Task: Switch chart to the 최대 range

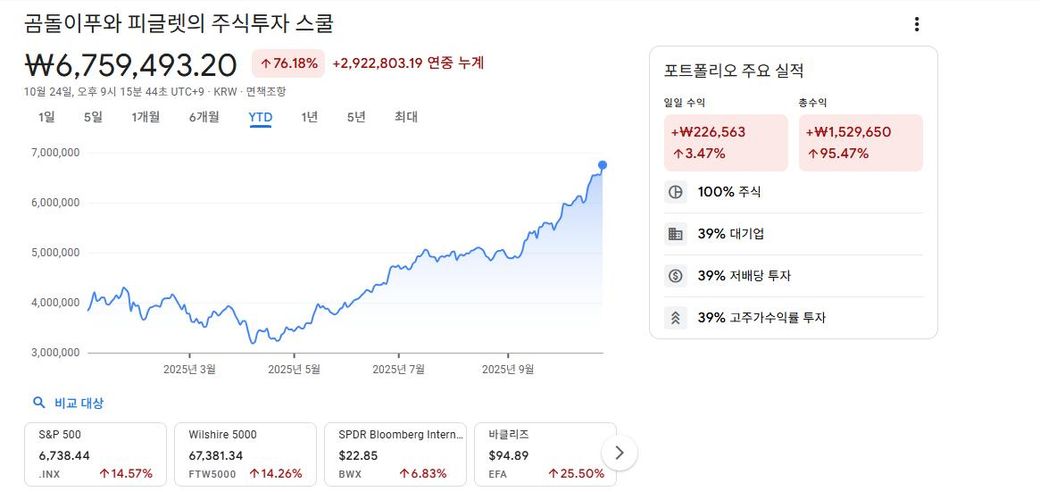Action: pyautogui.click(x=406, y=117)
